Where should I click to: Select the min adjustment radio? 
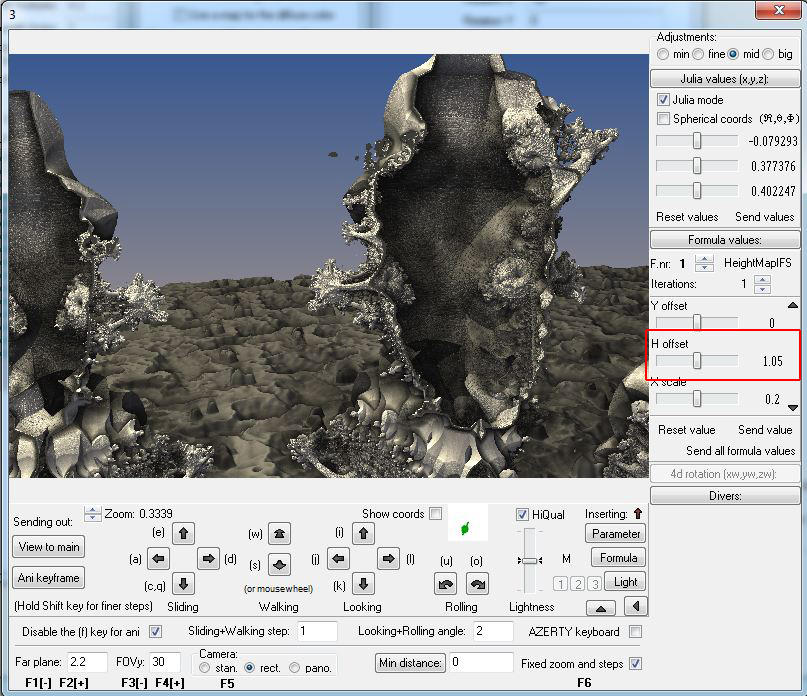coord(663,54)
